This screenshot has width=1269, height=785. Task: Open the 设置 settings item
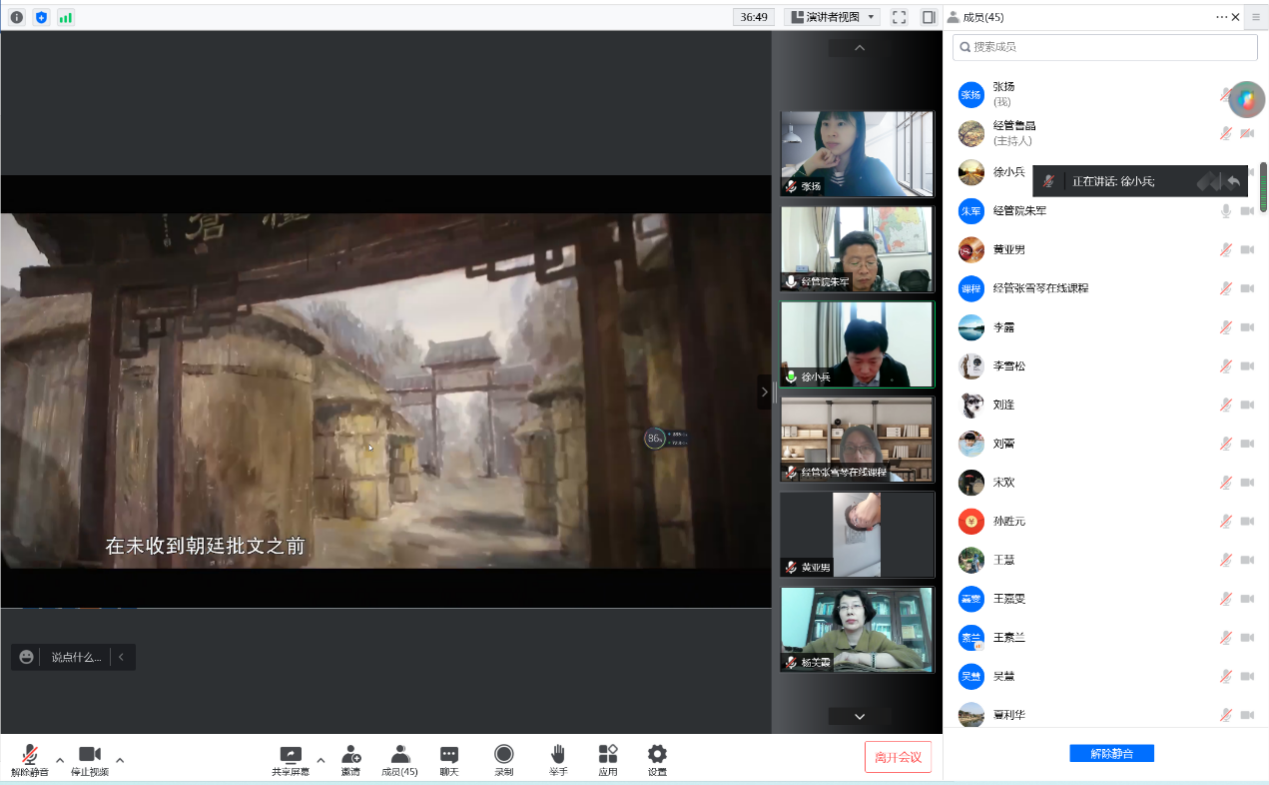656,760
